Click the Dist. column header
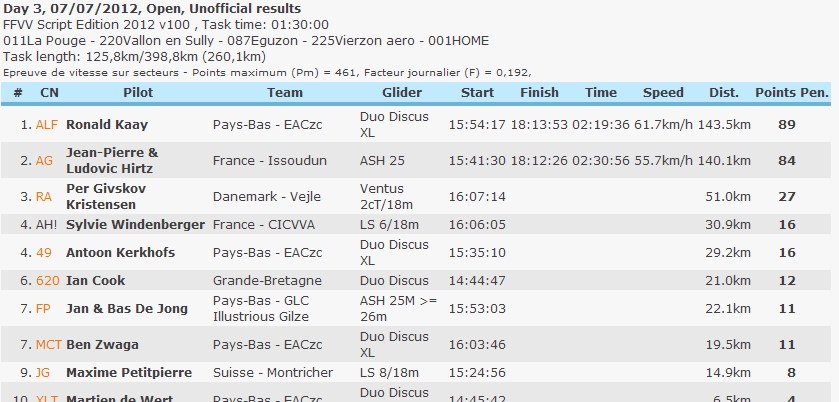Screen dimensions: 839x402 (724, 93)
